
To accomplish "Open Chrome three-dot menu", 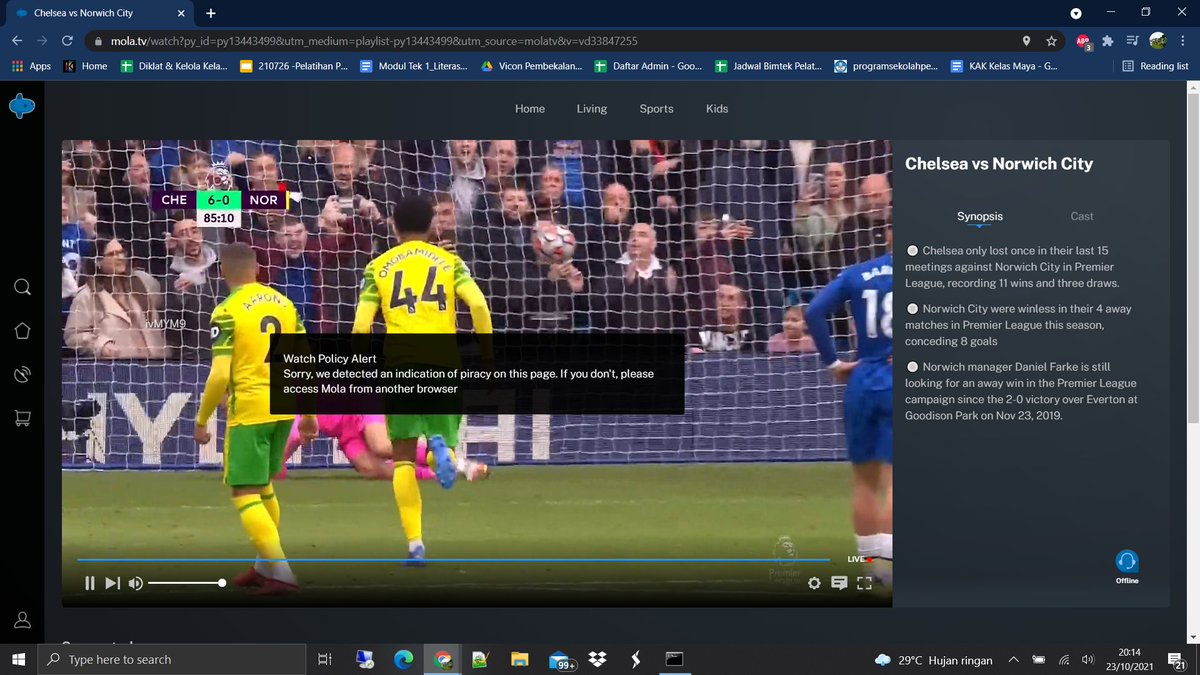I will 1183,41.
